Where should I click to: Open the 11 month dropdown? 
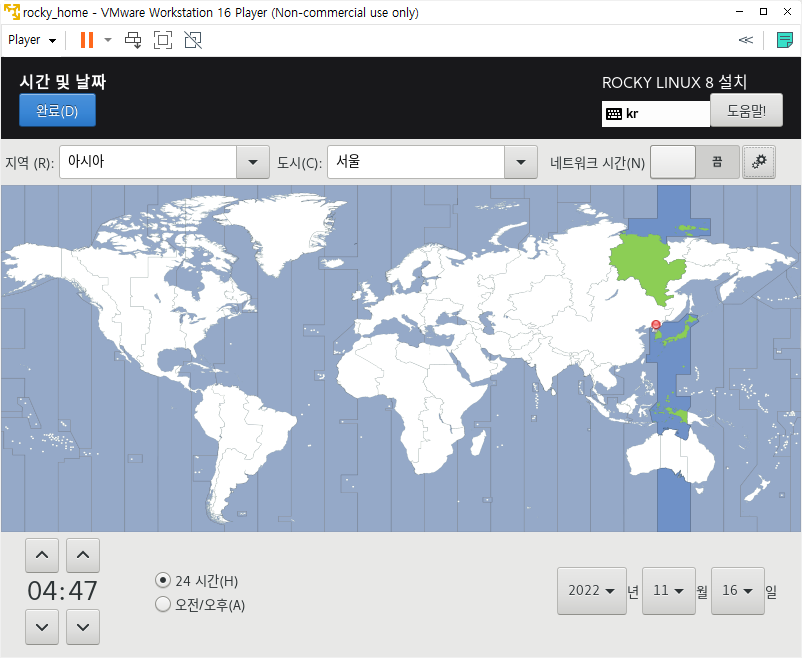(x=669, y=590)
